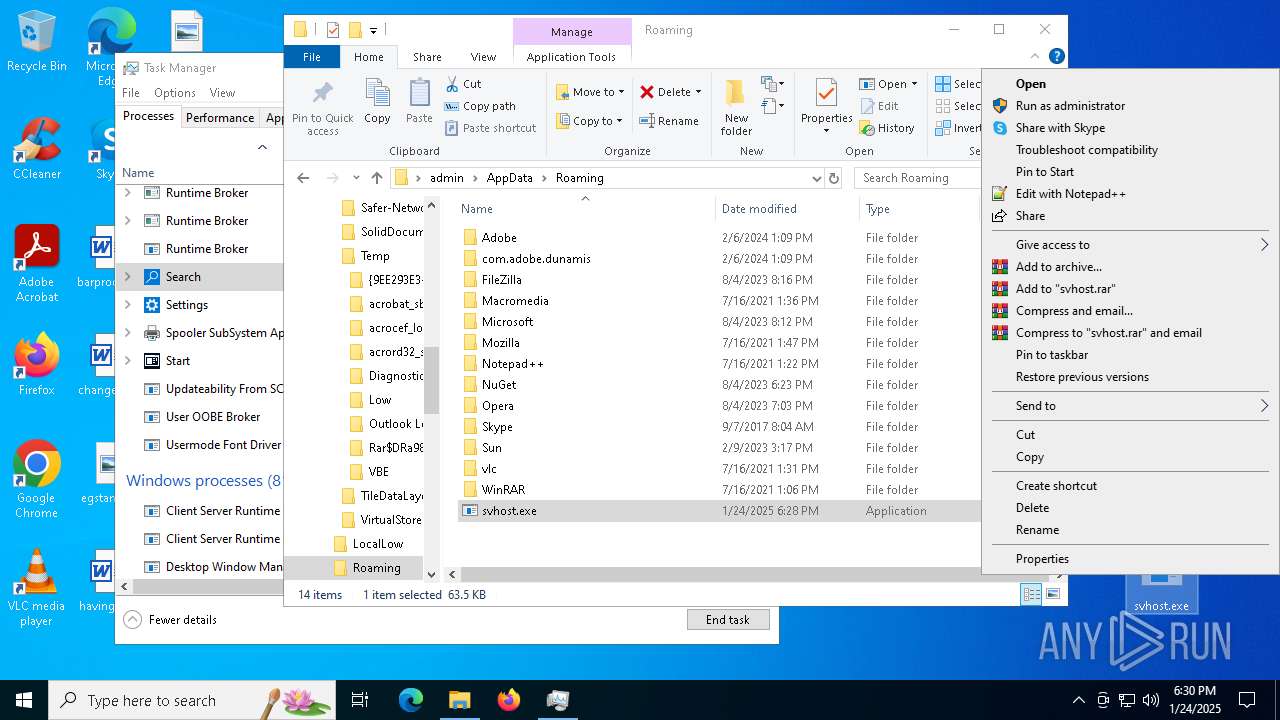The height and width of the screenshot is (720, 1280).
Task: Select Temp folder in navigation tree
Action: tap(375, 256)
